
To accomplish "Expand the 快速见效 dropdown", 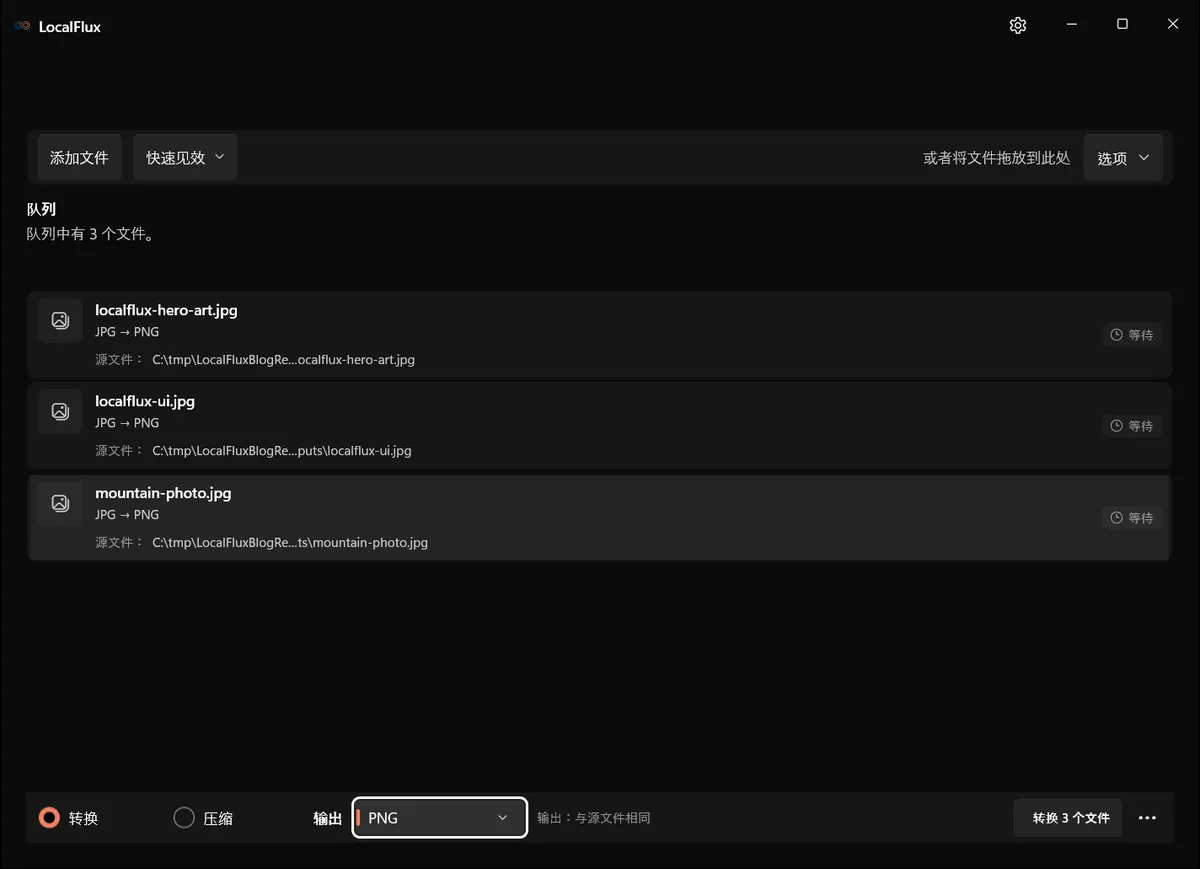I will [x=185, y=158].
